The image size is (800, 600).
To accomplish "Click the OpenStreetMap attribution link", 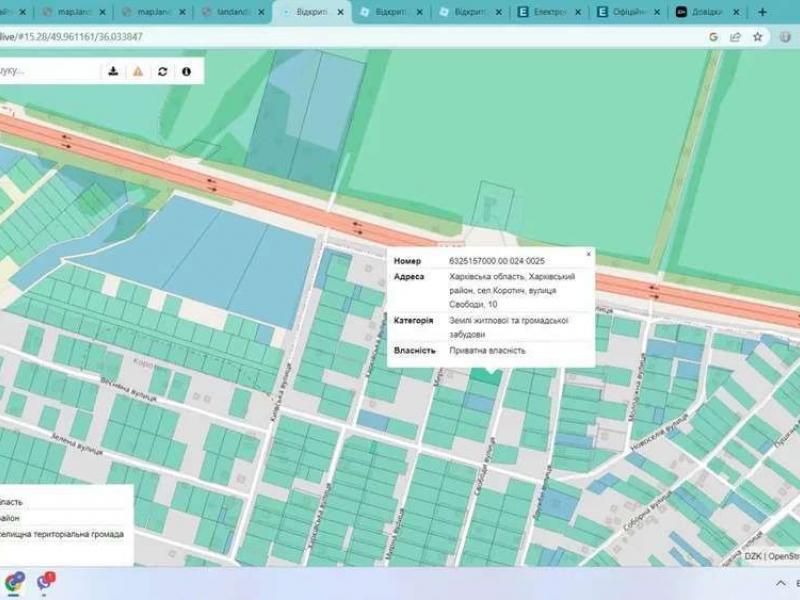I will [783, 556].
